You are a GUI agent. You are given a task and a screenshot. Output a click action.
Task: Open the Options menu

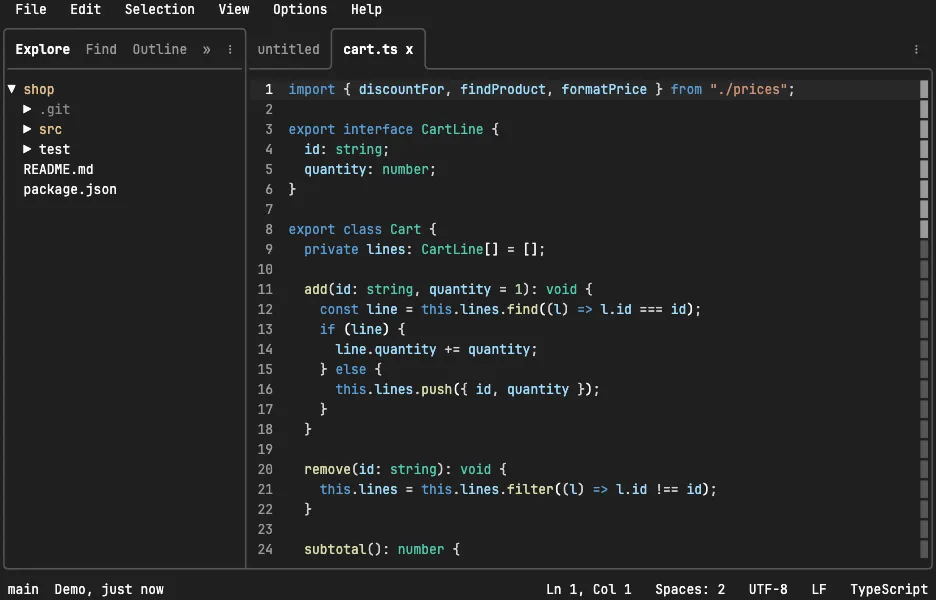[300, 10]
